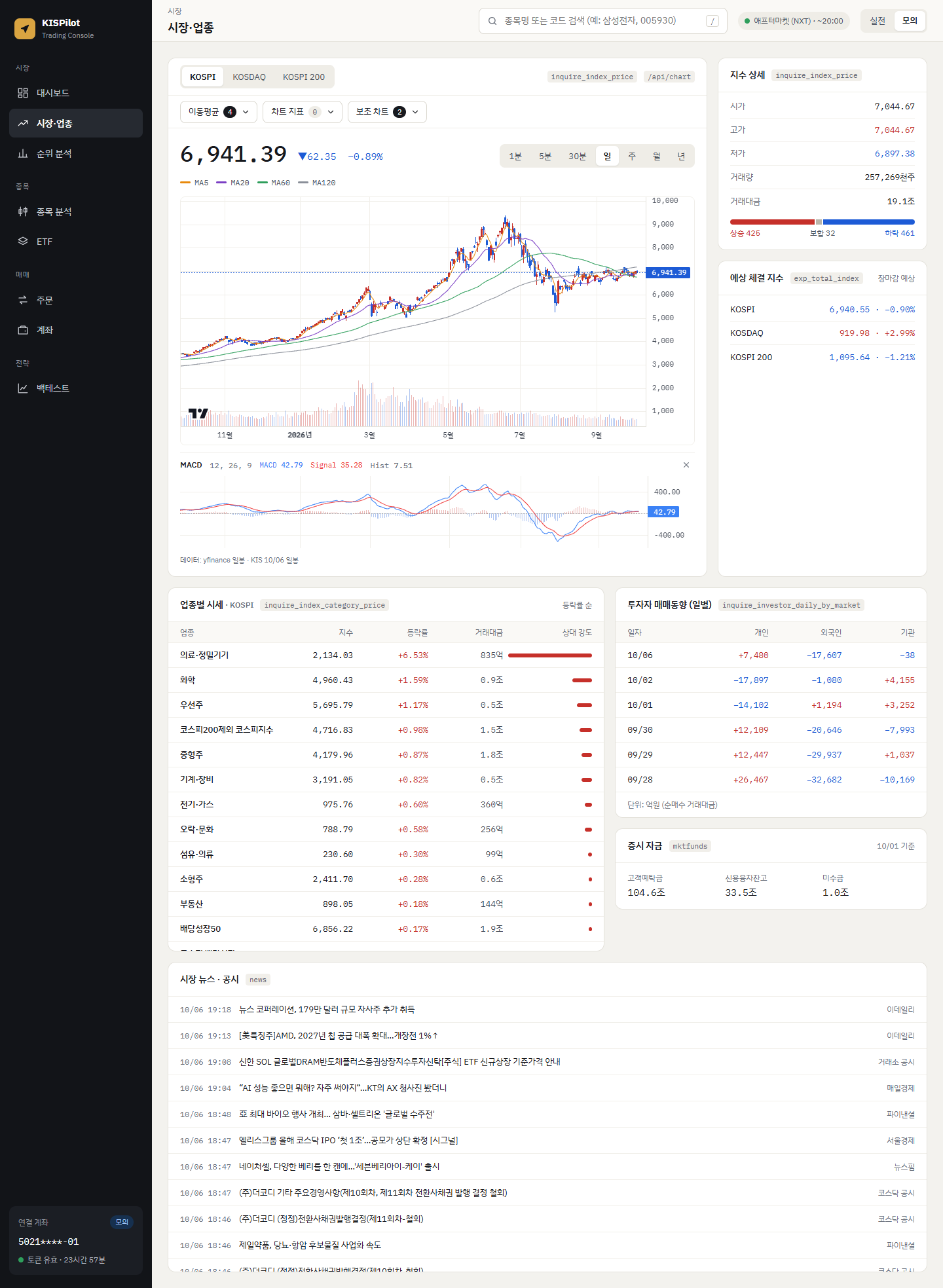
Task: Switch to 실전 trading mode
Action: [878, 21]
